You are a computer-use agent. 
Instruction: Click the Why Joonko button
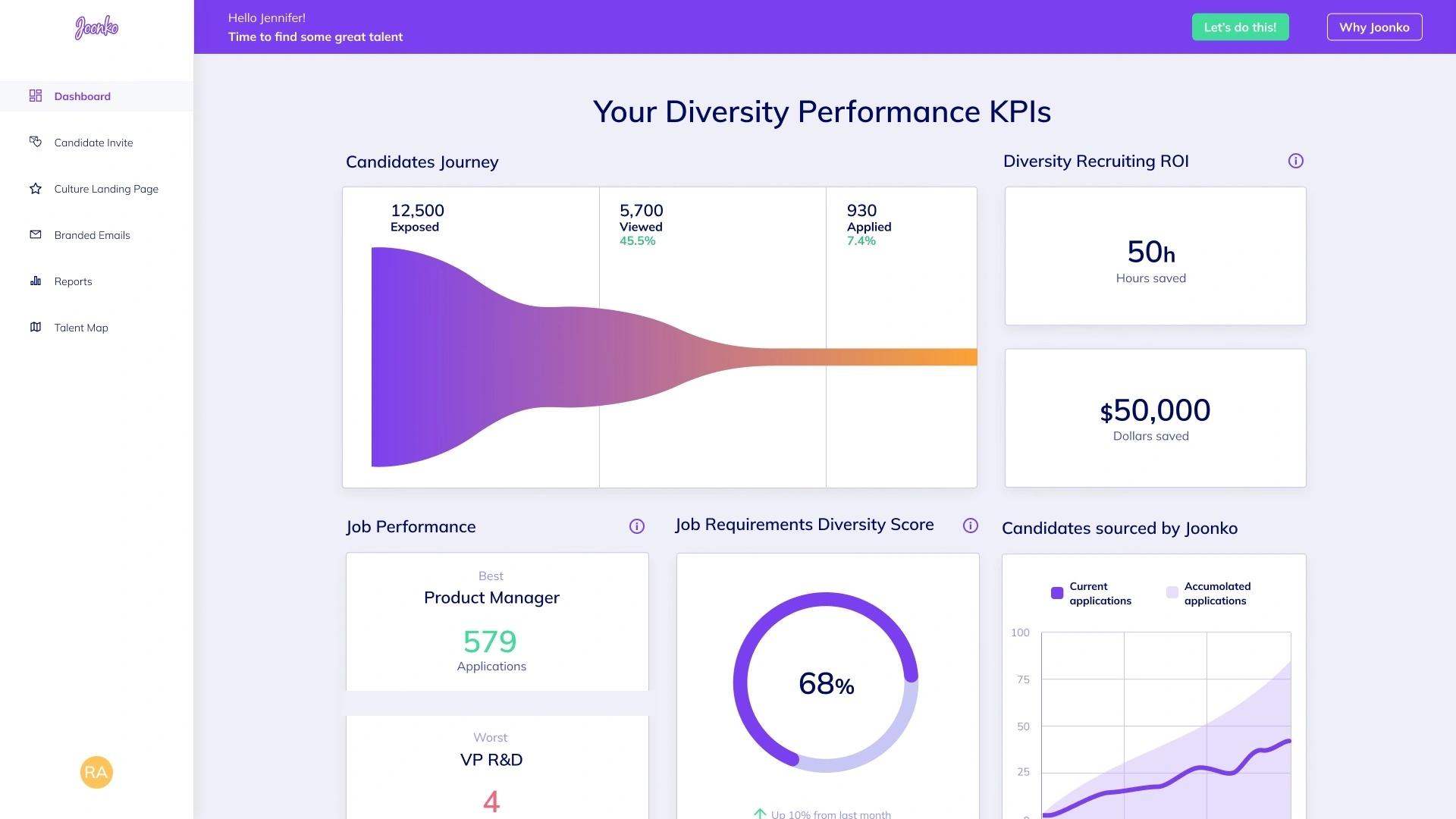pos(1374,27)
